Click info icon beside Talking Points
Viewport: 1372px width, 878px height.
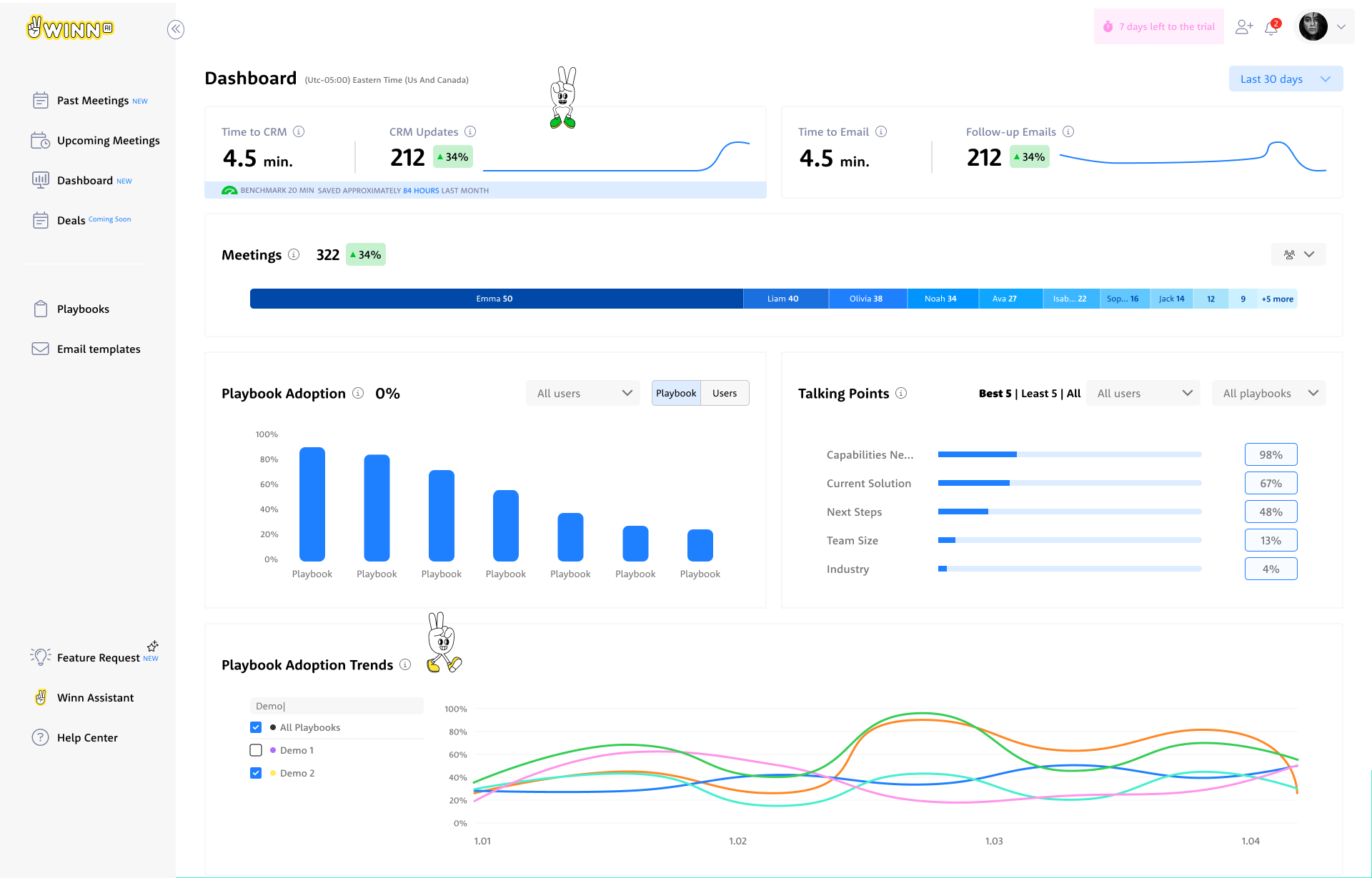(901, 393)
